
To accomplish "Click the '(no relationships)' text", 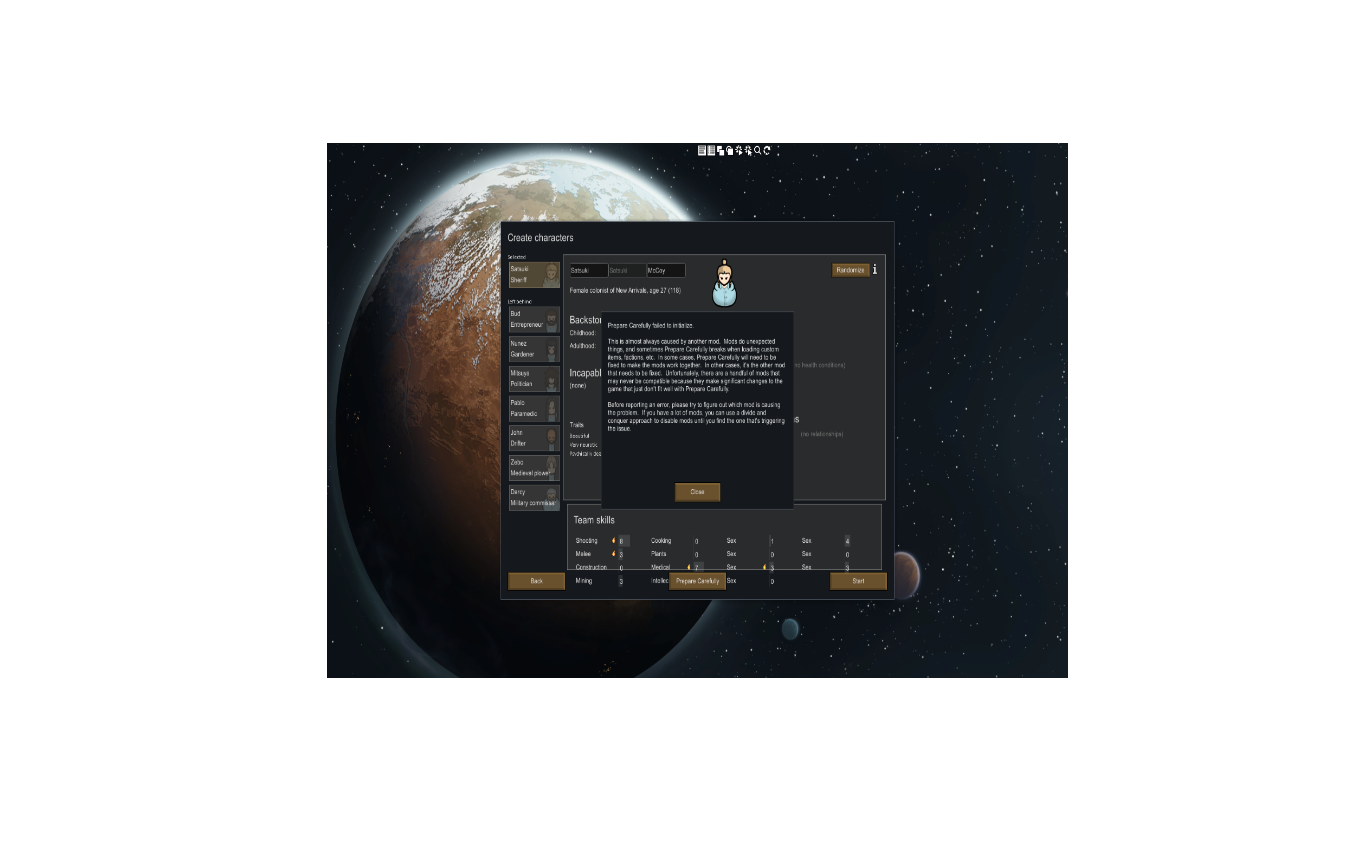I will (x=821, y=434).
